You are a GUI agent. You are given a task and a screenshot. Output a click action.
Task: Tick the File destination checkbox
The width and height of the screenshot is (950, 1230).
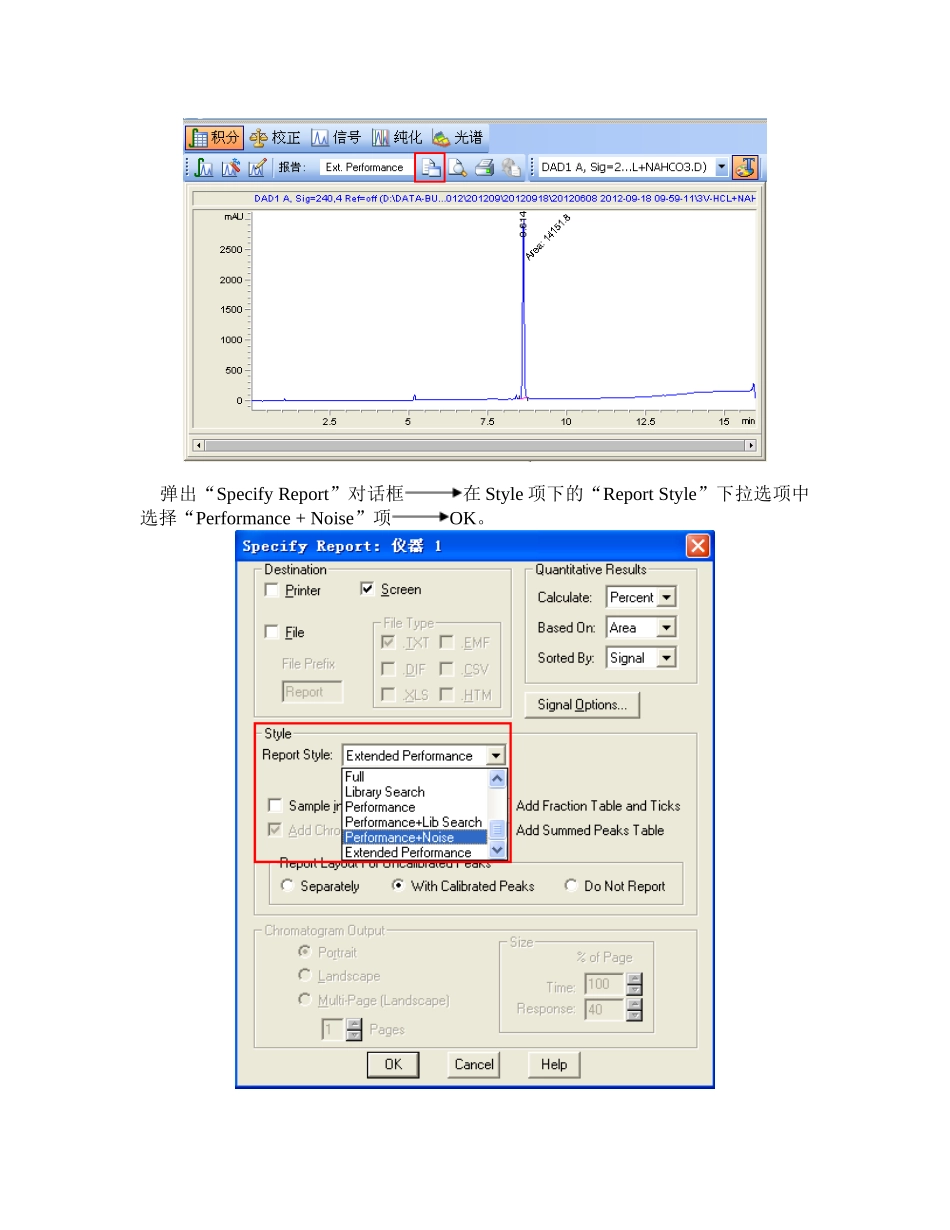tap(272, 632)
